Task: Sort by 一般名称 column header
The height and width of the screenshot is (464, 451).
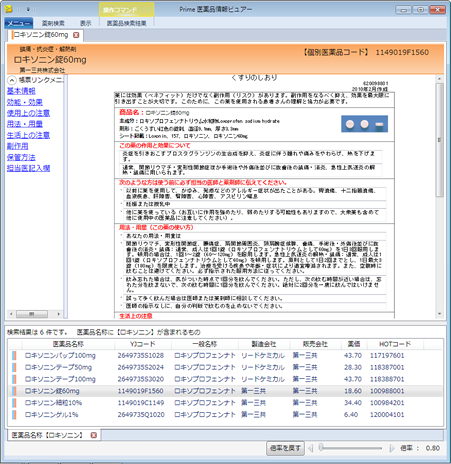Action: (205, 344)
